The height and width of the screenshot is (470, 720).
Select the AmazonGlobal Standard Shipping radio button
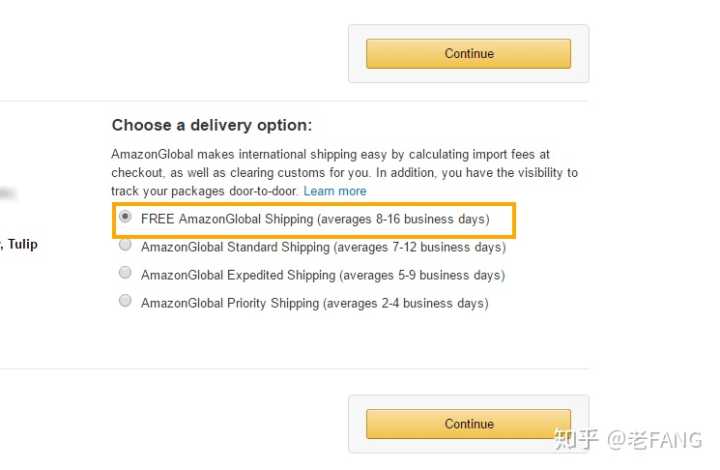pyautogui.click(x=125, y=245)
